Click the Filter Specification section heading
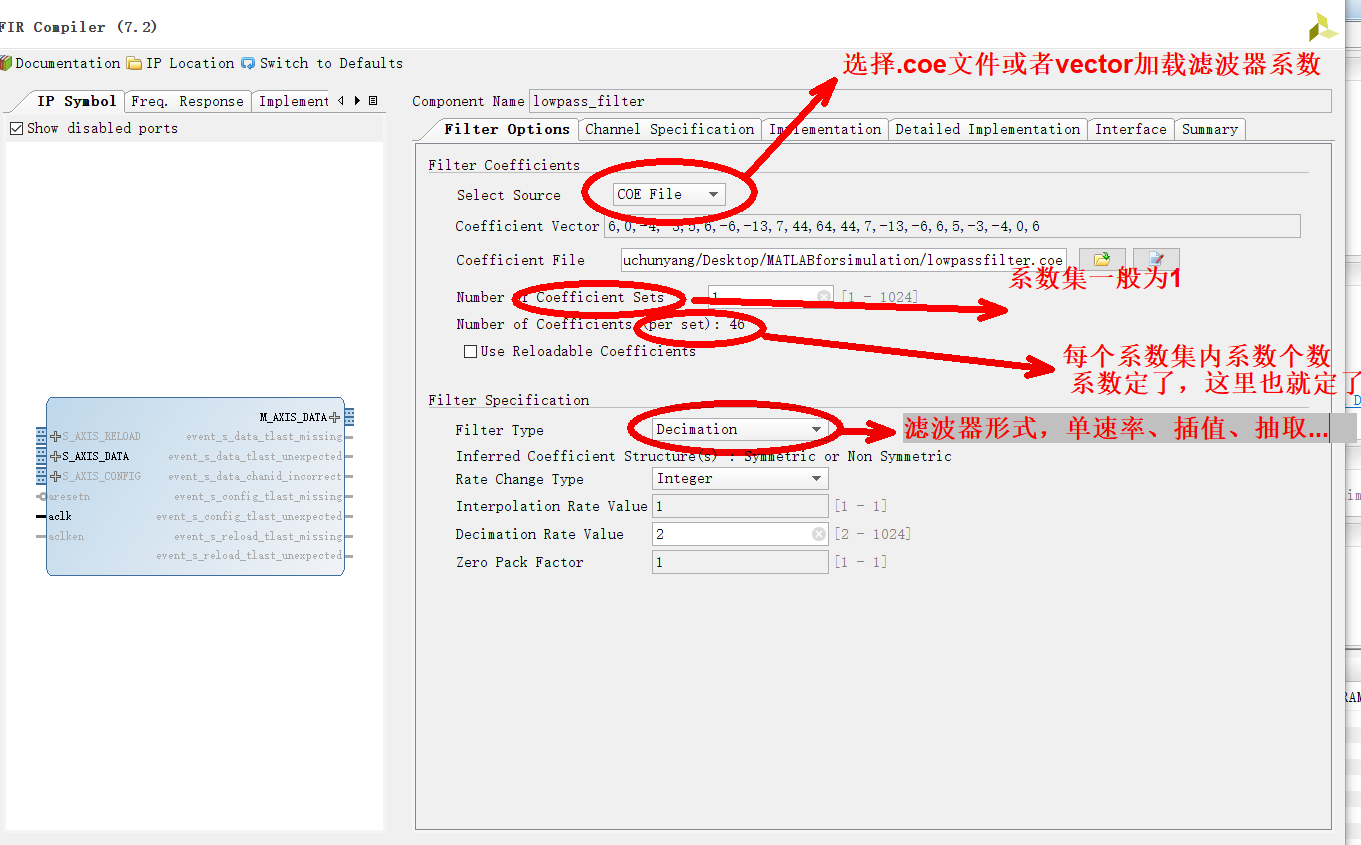The width and height of the screenshot is (1361, 845). point(509,400)
